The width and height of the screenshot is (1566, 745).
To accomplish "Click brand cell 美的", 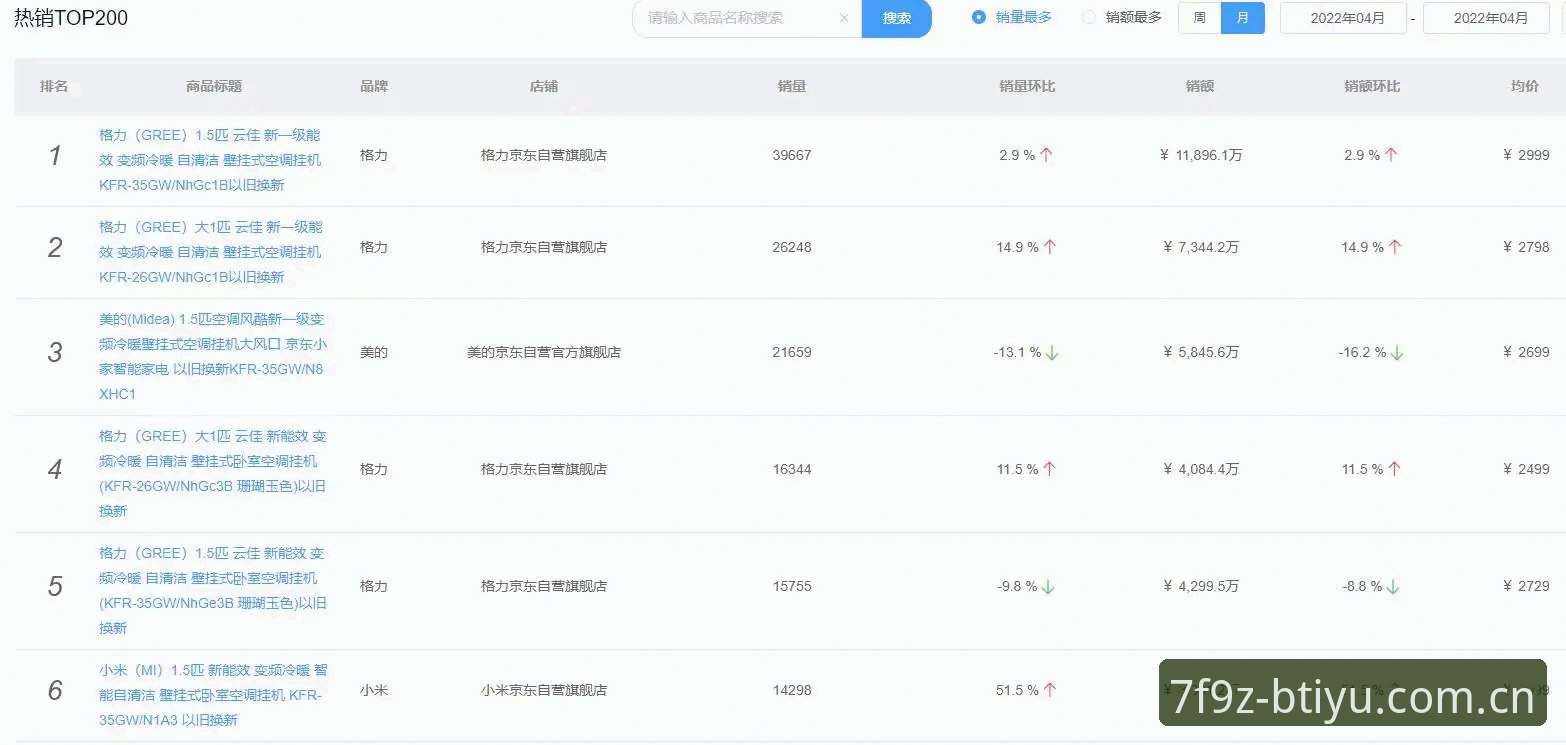I will [374, 352].
